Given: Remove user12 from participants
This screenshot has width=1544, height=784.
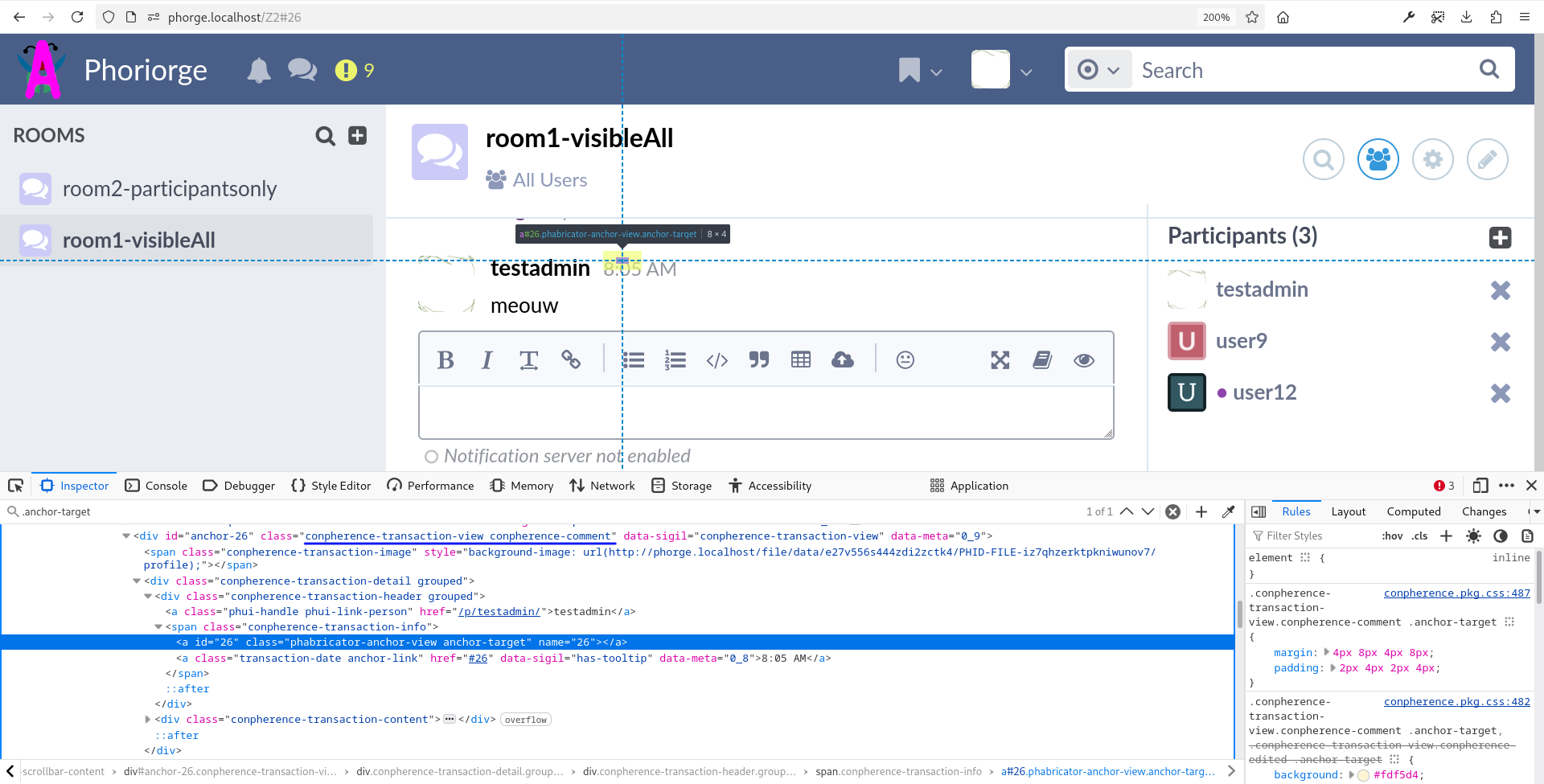Looking at the screenshot, I should (x=1500, y=393).
